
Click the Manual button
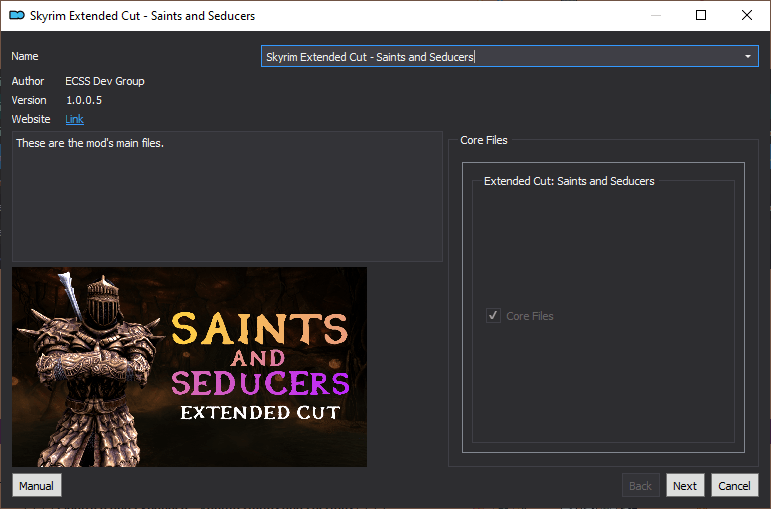coord(36,486)
